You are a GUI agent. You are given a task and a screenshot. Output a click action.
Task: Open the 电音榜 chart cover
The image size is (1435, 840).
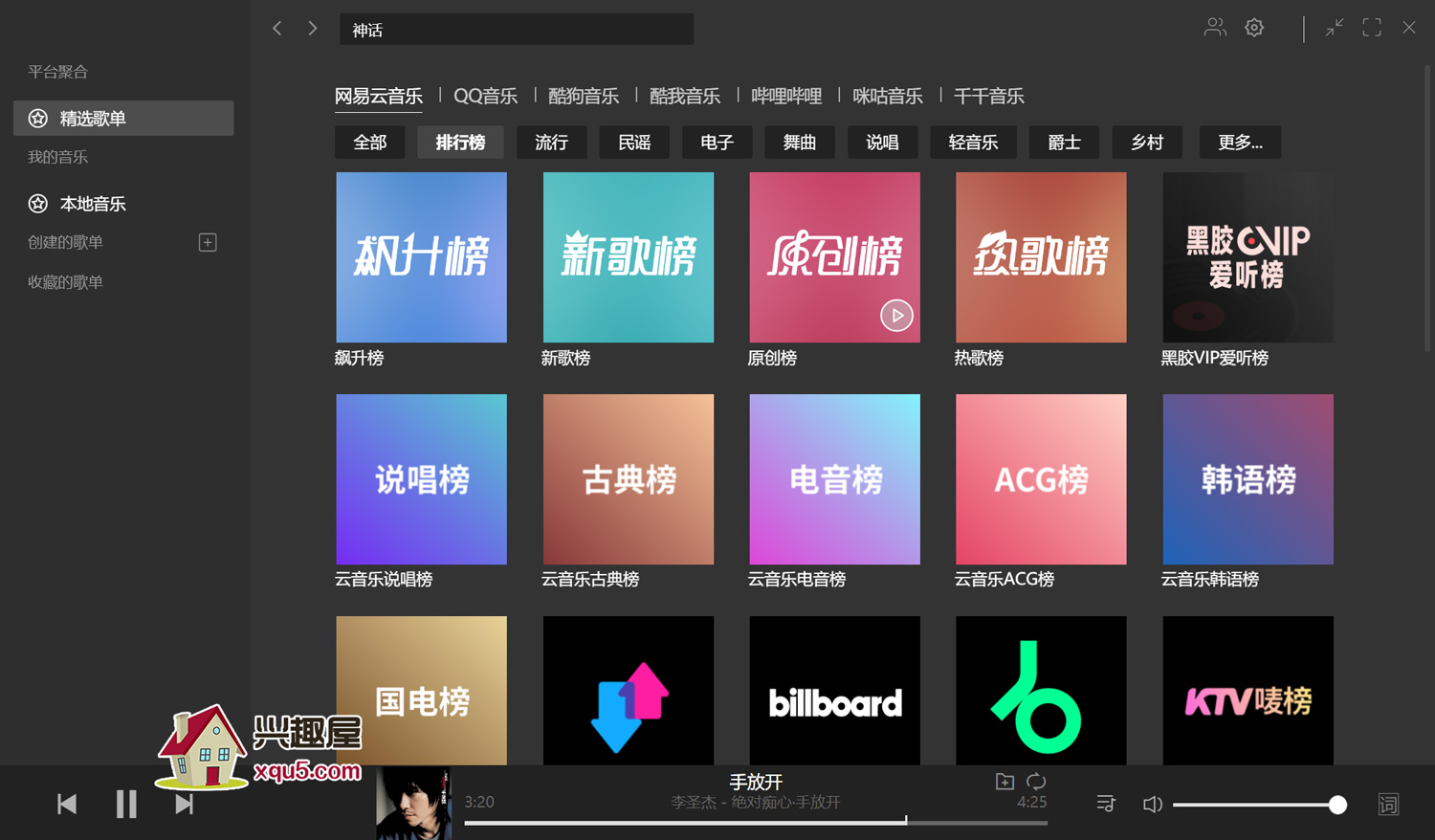(835, 479)
